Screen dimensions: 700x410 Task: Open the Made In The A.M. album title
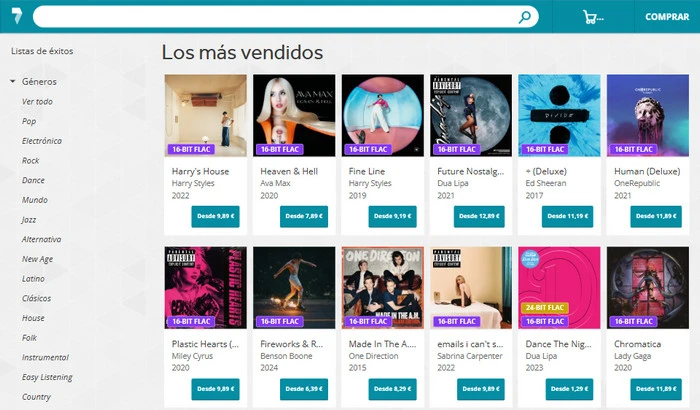point(382,344)
